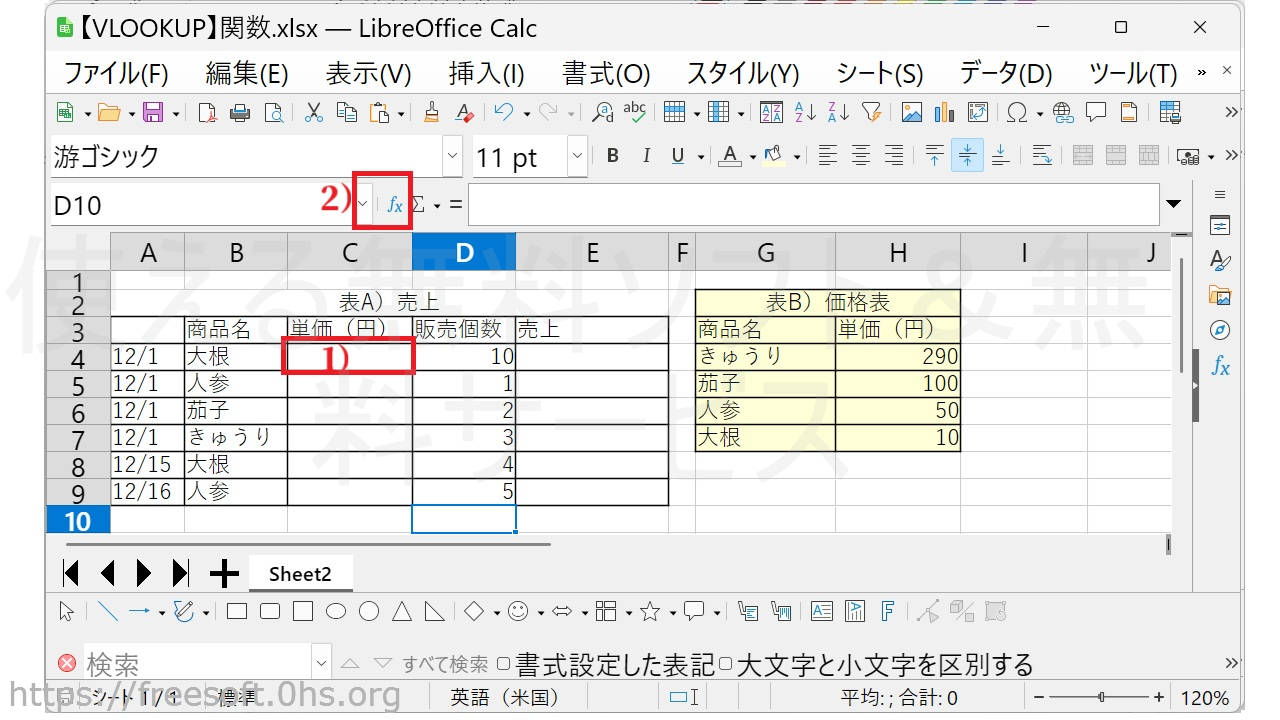
Task: Add a new sheet with plus button
Action: click(224, 573)
